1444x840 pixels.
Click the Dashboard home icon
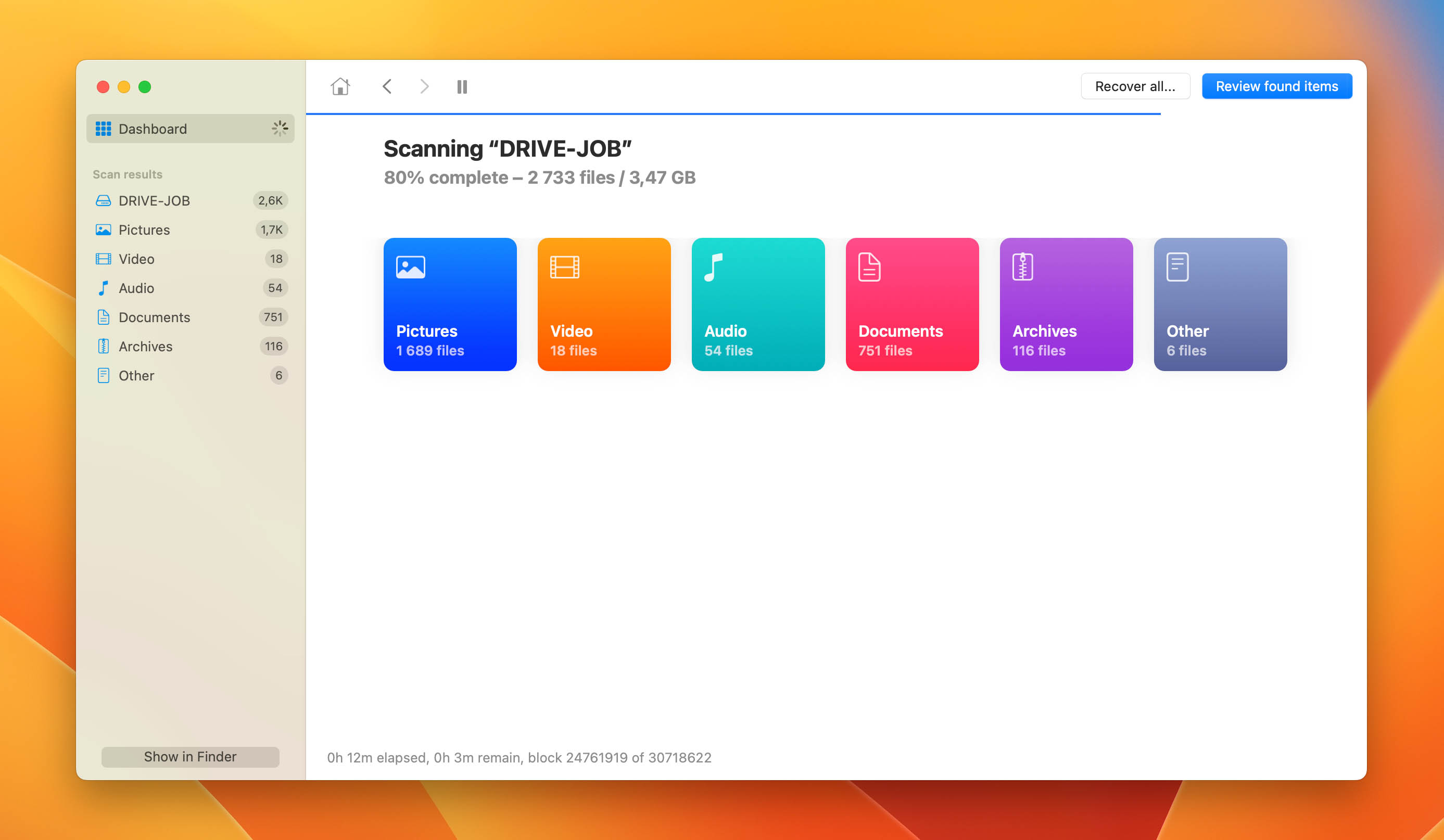coord(340,86)
